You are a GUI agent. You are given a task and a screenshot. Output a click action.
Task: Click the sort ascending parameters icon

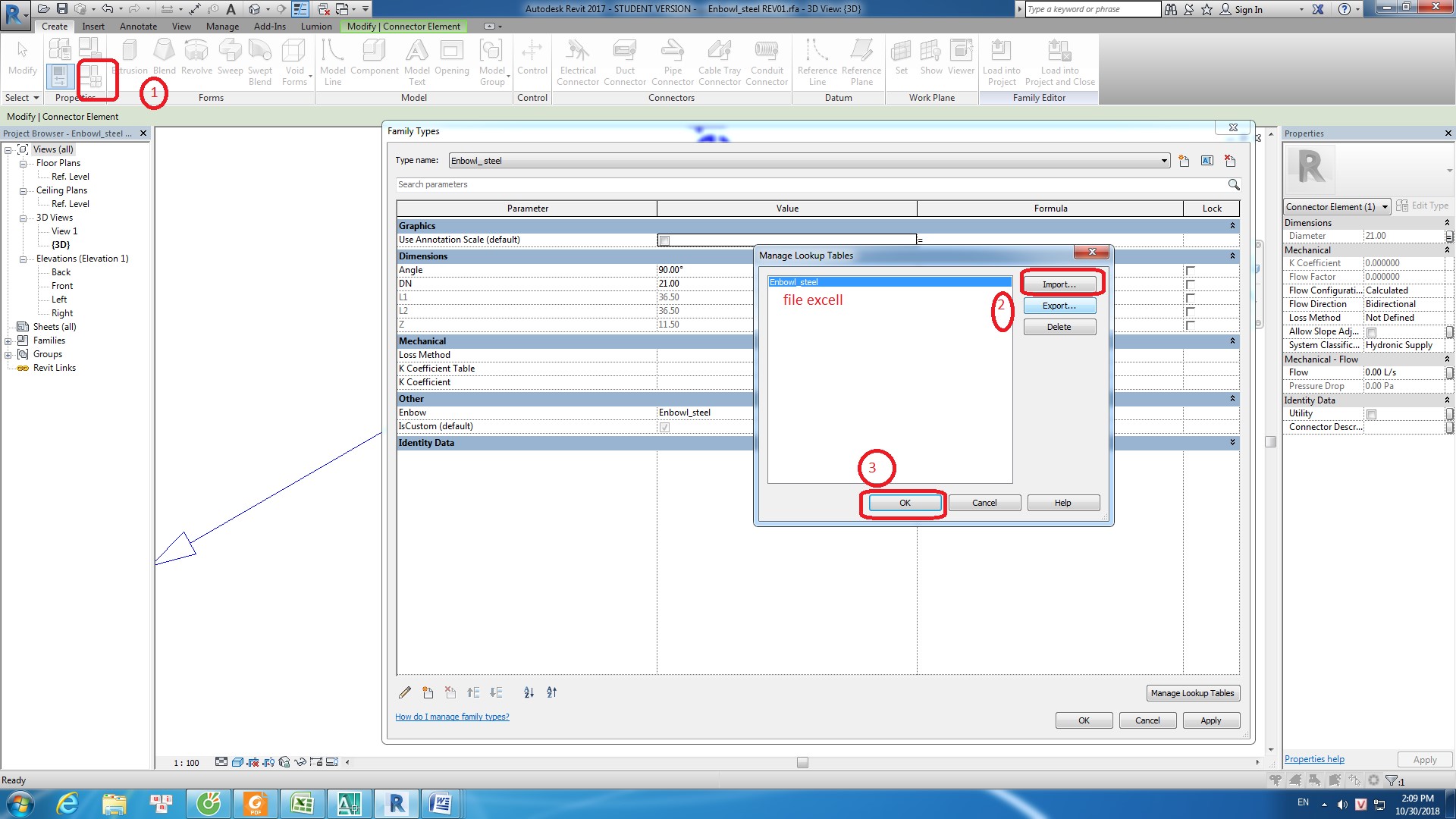tap(529, 692)
